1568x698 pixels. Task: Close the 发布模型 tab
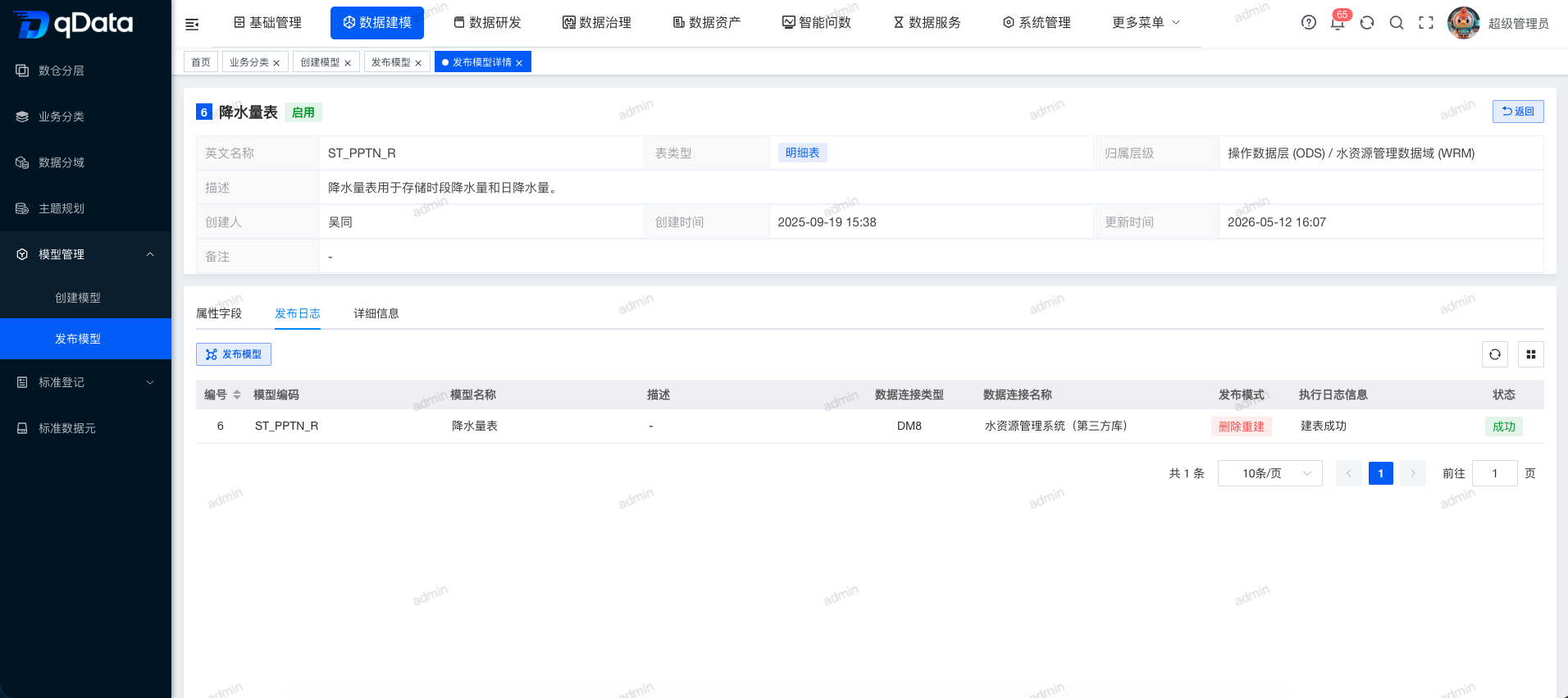[x=418, y=63]
